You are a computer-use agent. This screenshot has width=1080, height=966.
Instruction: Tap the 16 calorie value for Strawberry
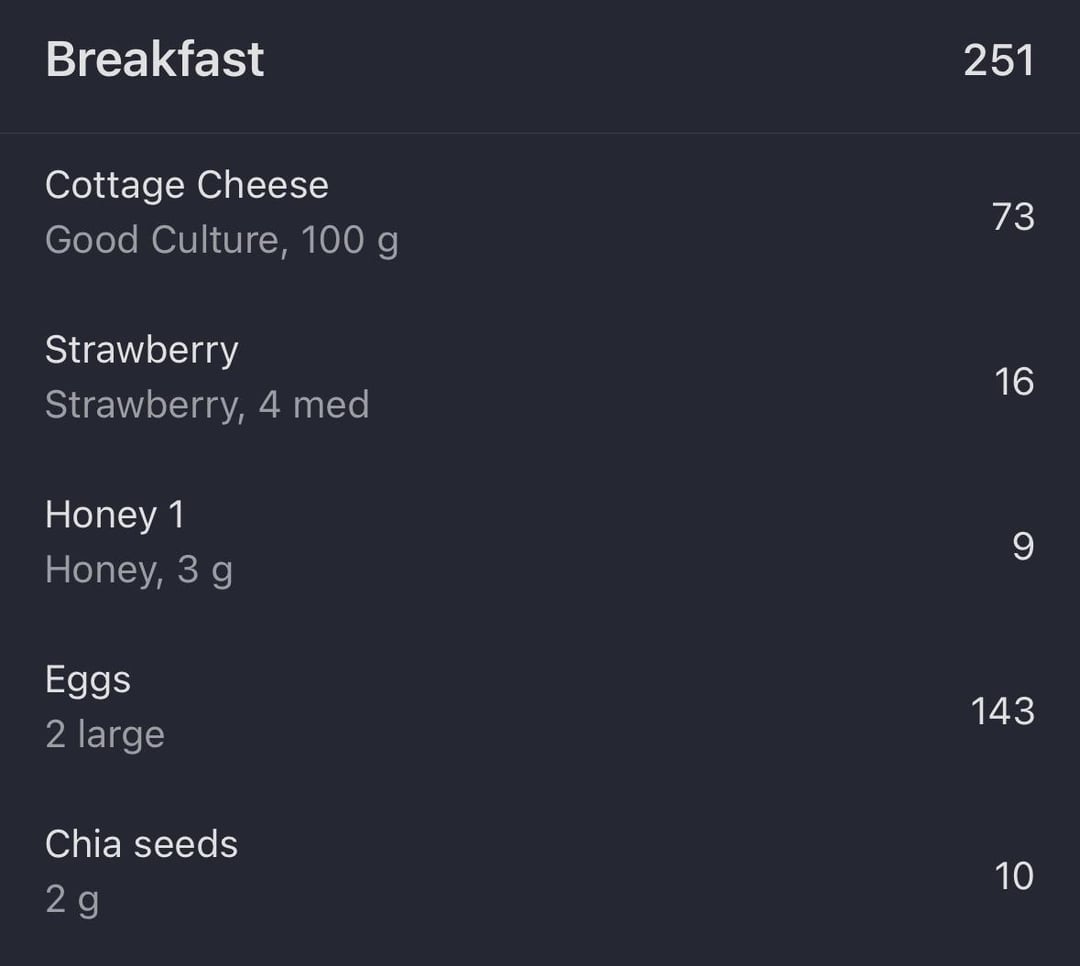[1014, 381]
